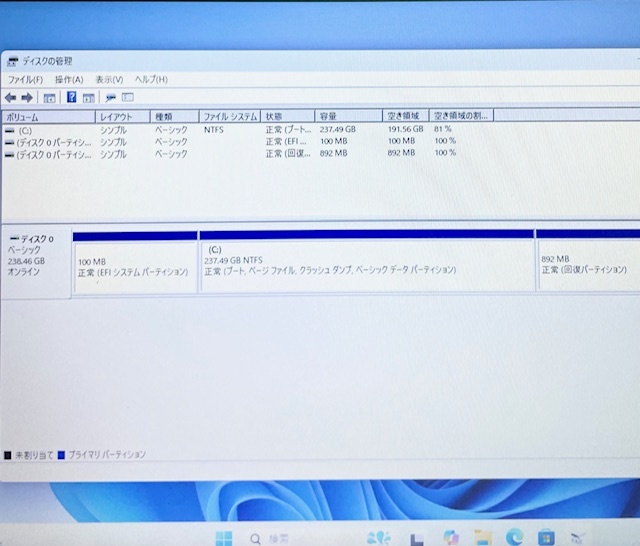Viewport: 640px width, 546px height.
Task: Sort by 容量 column header
Action: pos(349,116)
